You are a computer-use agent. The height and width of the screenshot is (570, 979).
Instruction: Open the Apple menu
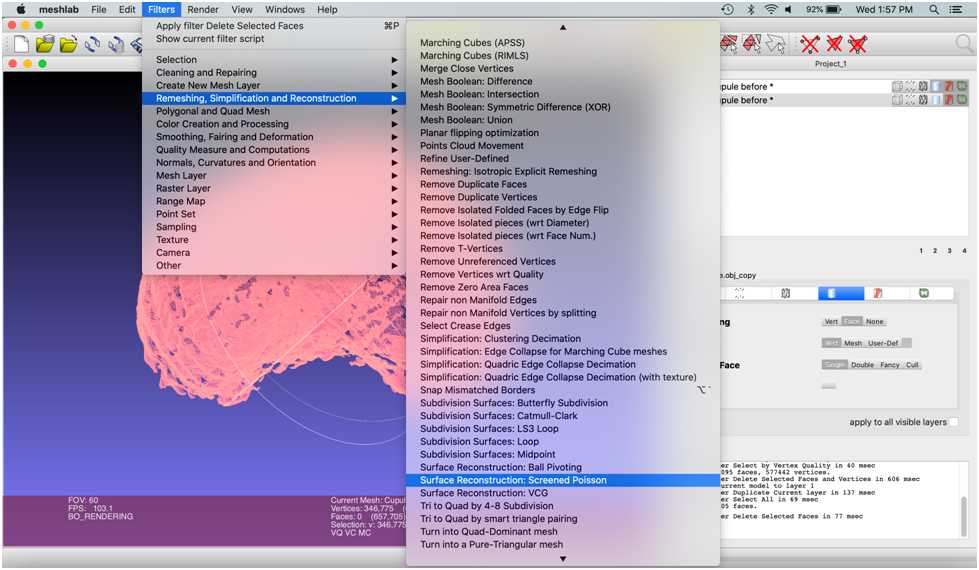(x=21, y=9)
